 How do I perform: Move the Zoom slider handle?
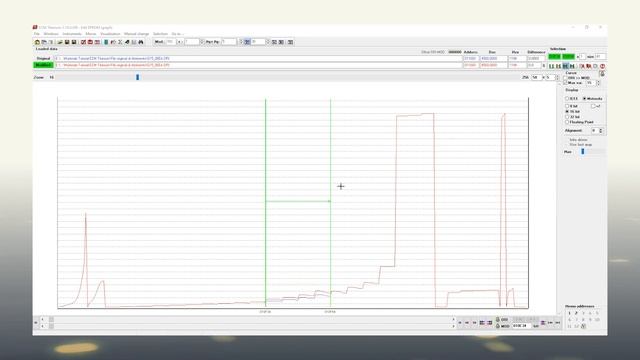point(138,77)
